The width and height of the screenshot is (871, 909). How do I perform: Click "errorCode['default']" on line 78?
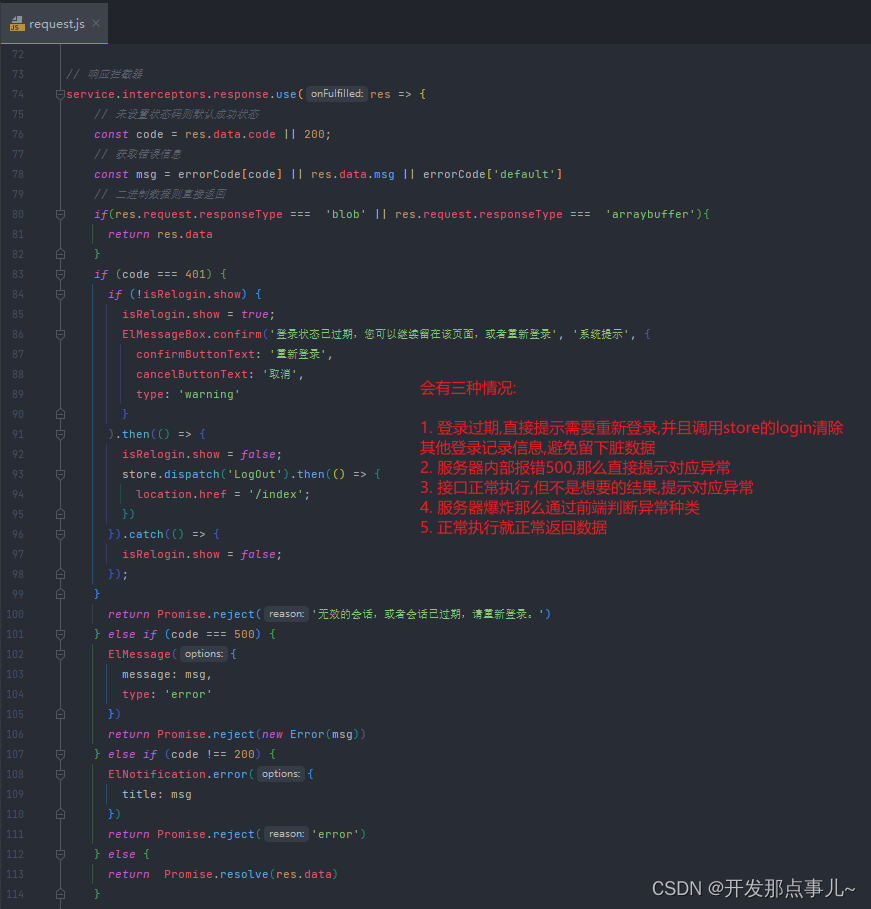492,174
